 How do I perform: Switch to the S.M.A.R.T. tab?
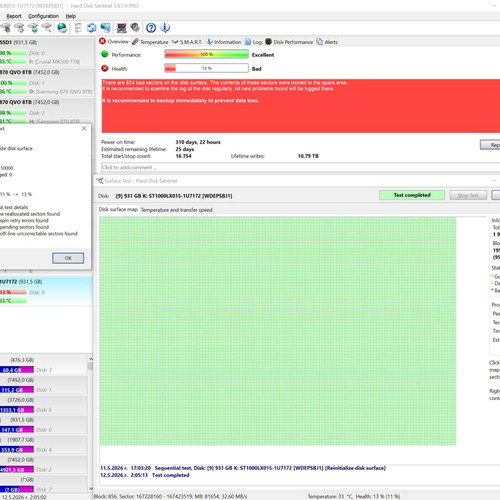tap(187, 42)
